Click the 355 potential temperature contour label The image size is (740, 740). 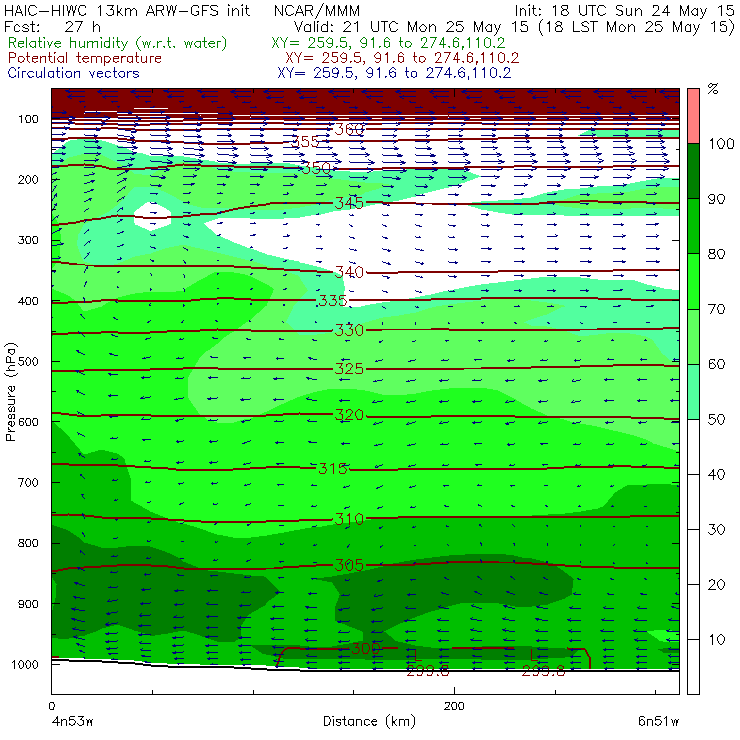(304, 142)
